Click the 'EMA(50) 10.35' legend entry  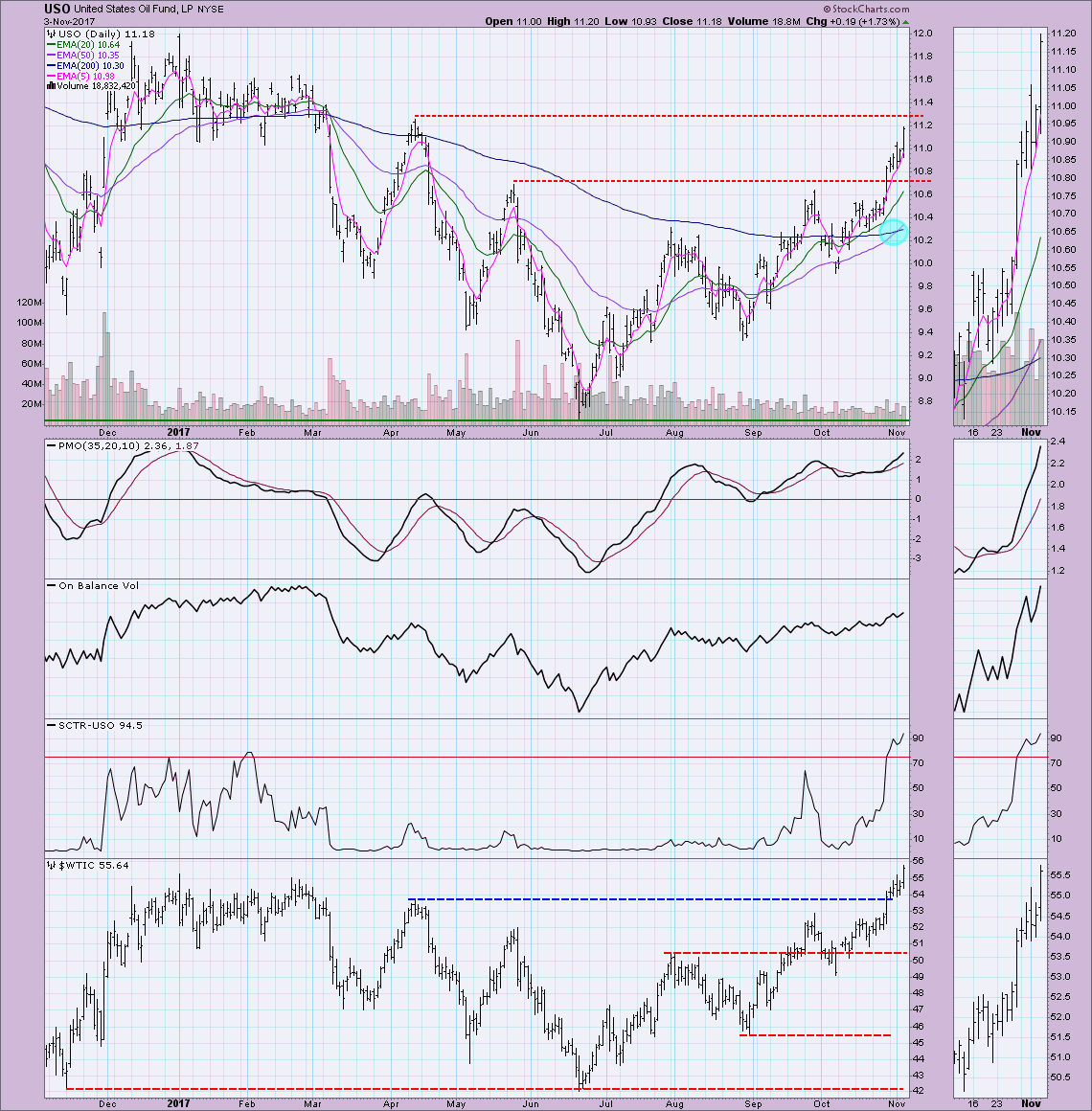click(88, 56)
